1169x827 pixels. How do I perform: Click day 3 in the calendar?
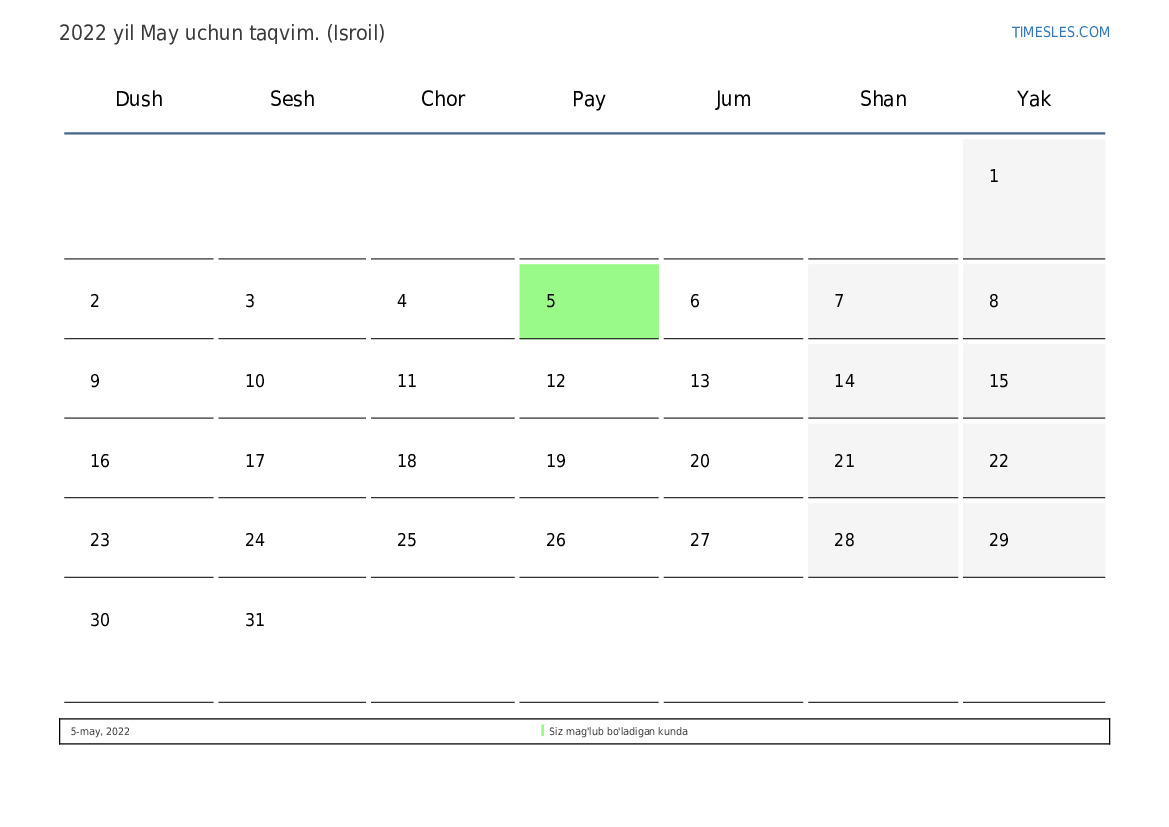click(292, 301)
